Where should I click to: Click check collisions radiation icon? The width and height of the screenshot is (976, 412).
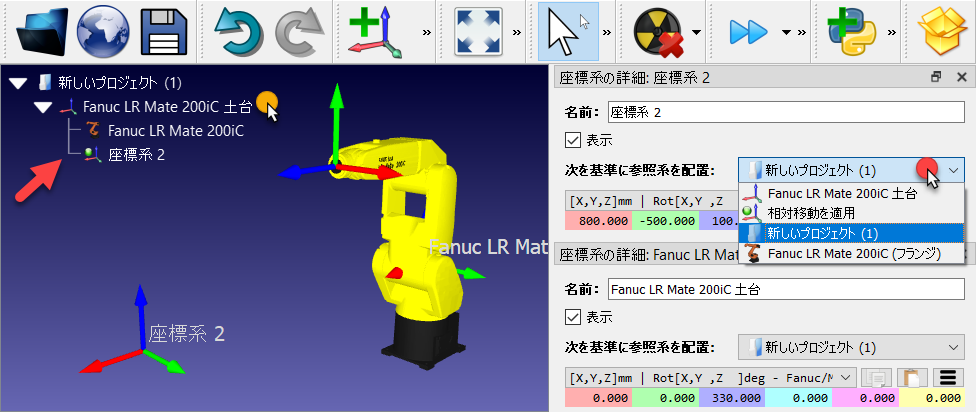(660, 31)
